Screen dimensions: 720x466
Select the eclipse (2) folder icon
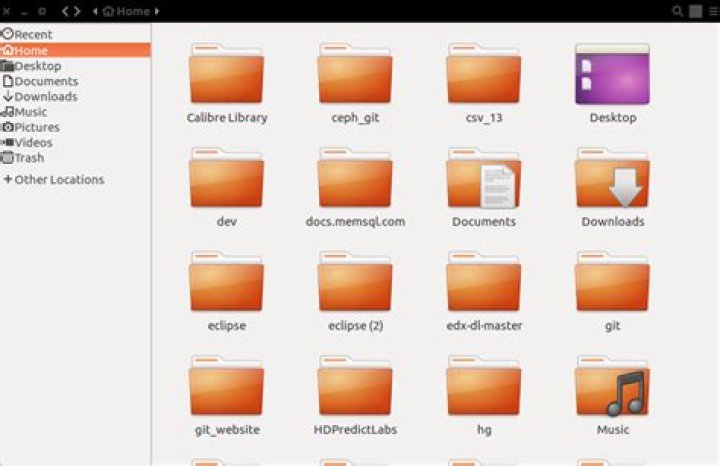pos(355,281)
